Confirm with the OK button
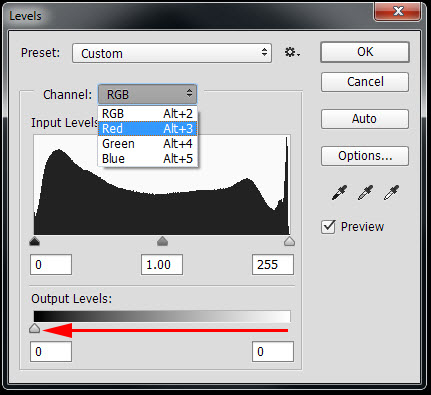The height and width of the screenshot is (395, 431). 365,52
